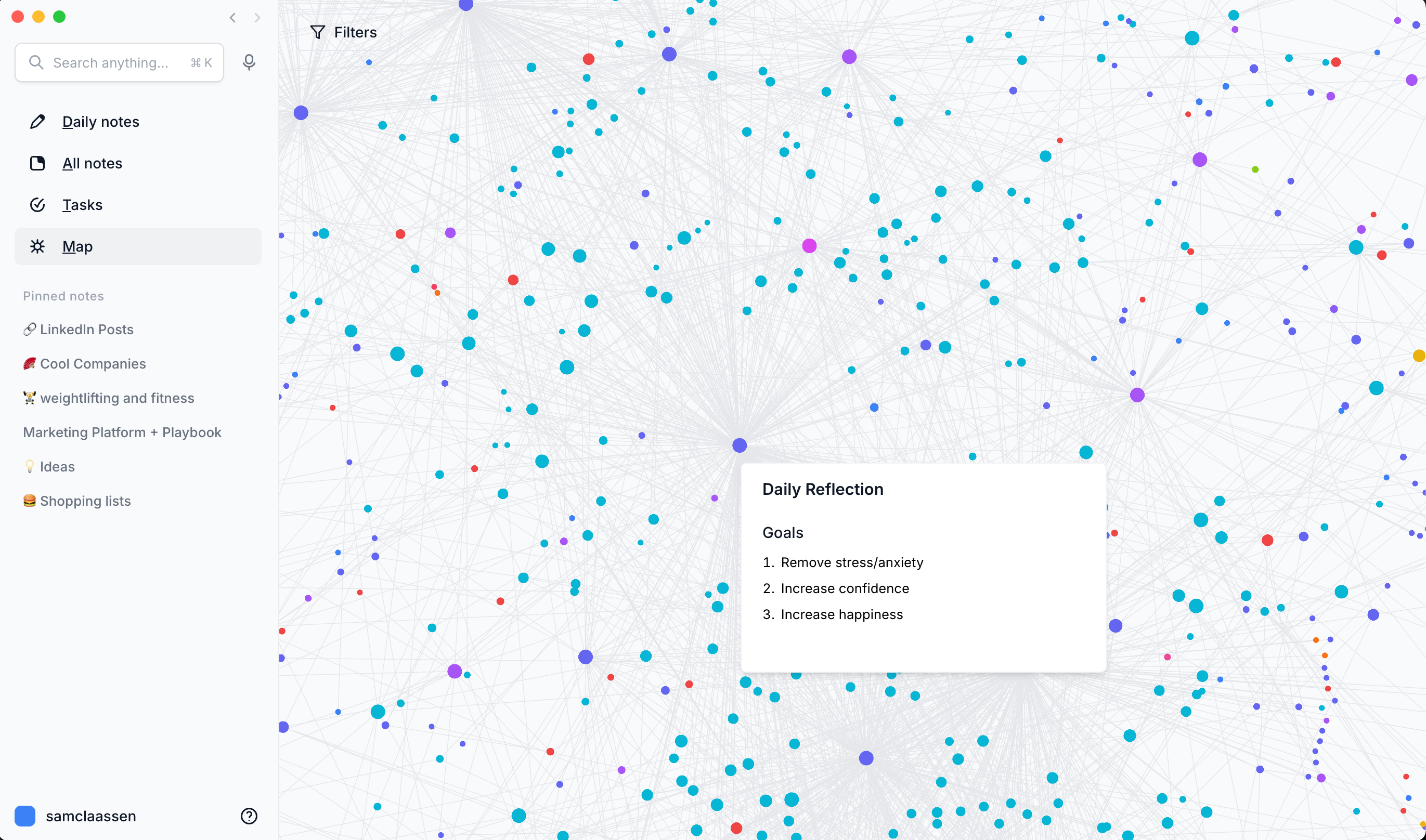Open the Daily notes section

point(101,122)
